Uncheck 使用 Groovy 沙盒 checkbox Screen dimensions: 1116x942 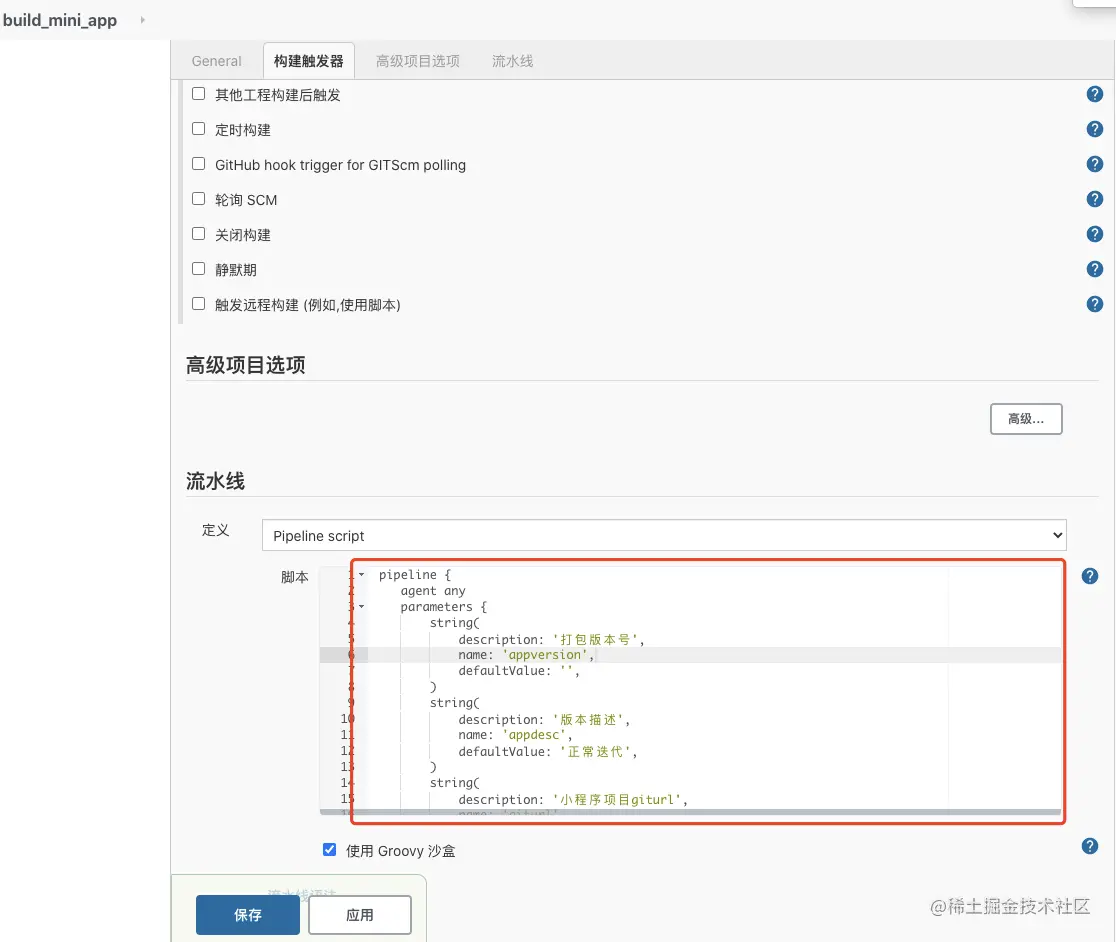click(x=330, y=850)
